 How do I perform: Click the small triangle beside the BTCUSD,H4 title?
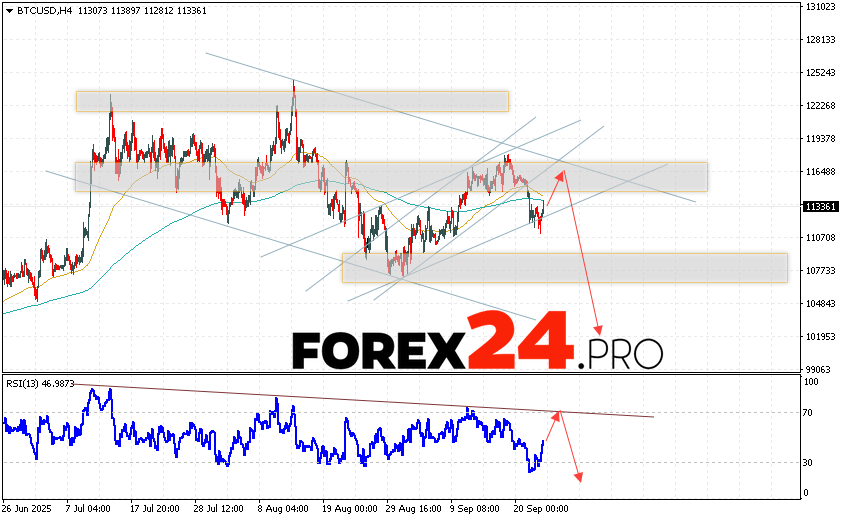pyautogui.click(x=8, y=11)
